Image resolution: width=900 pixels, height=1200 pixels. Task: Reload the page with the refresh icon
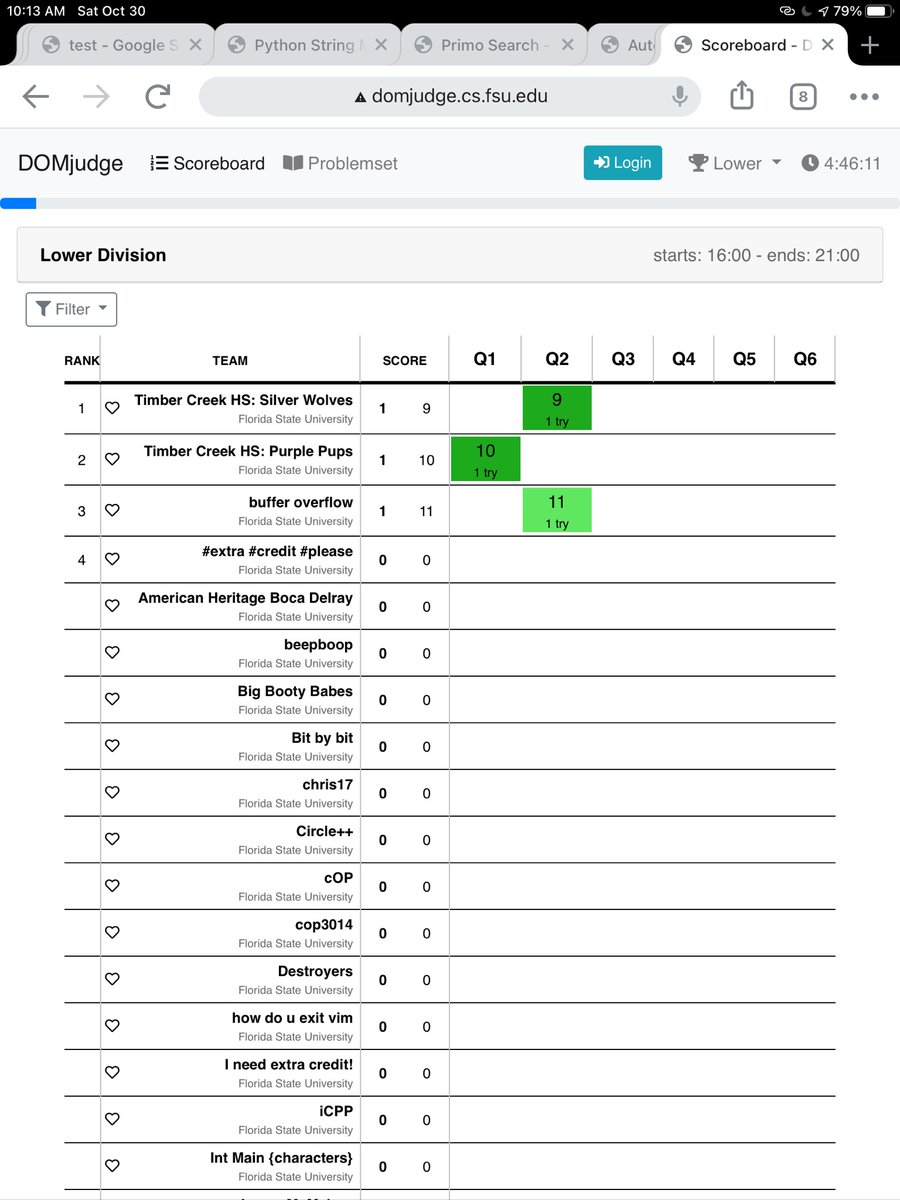click(157, 97)
